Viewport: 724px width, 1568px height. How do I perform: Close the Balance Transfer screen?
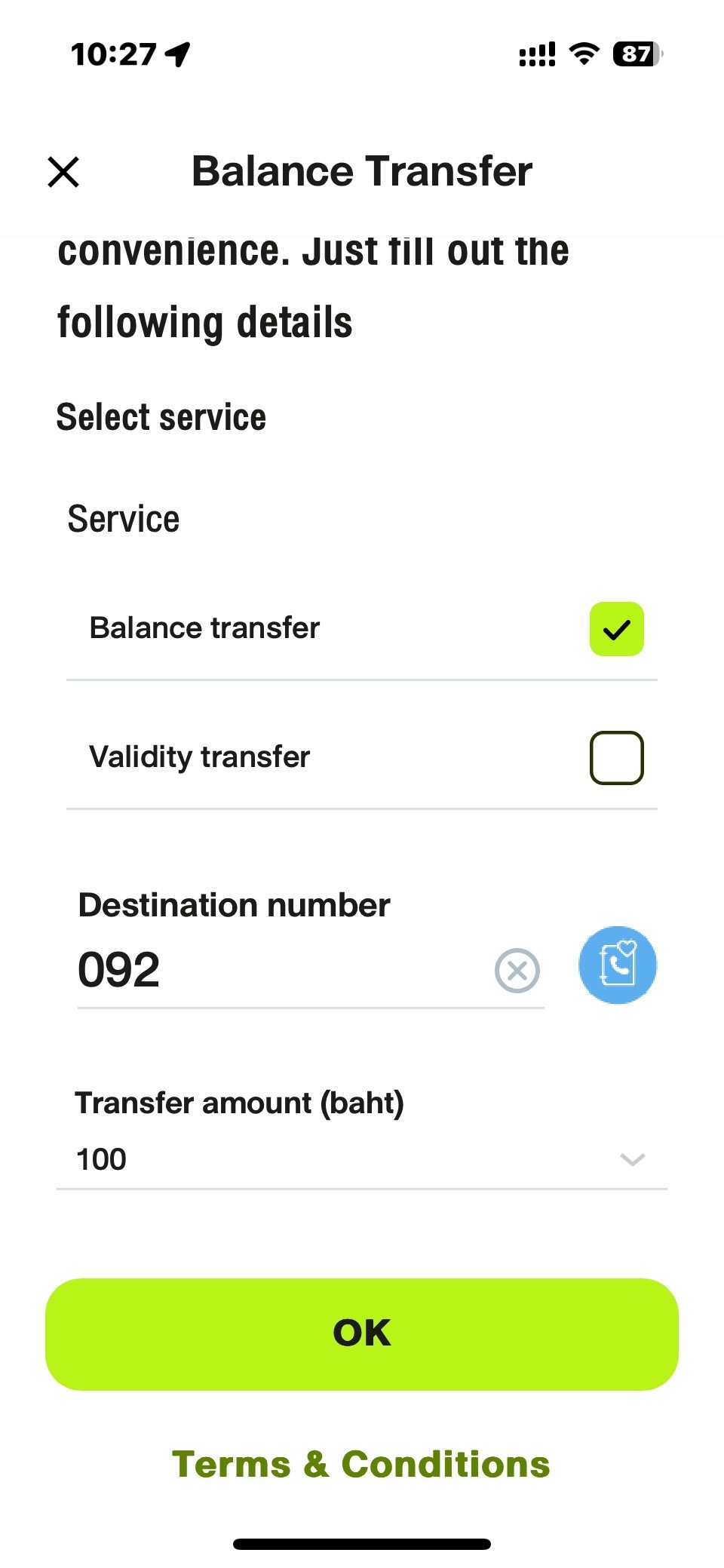[x=63, y=172]
